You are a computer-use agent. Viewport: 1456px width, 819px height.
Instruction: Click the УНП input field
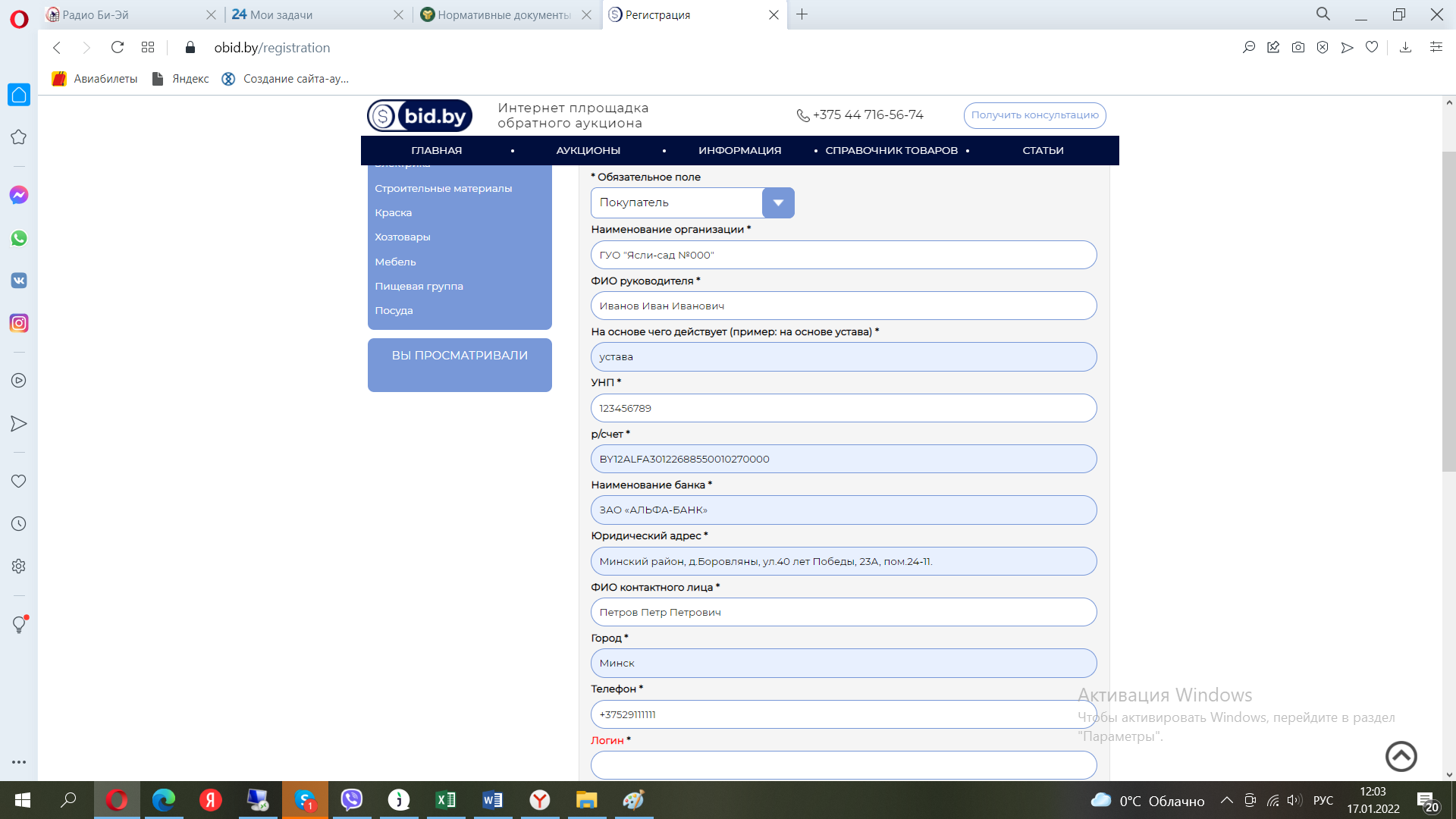[x=843, y=408]
